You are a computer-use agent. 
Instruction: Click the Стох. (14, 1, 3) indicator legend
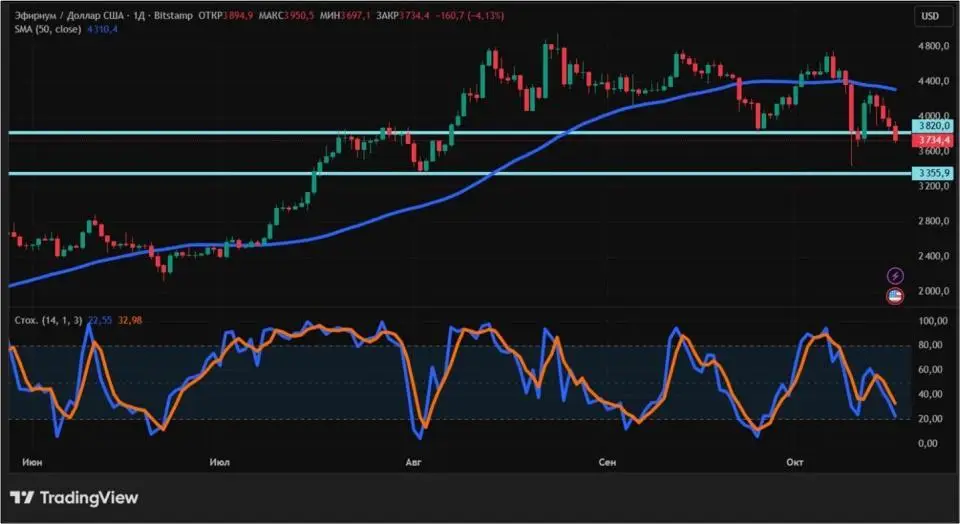point(46,320)
